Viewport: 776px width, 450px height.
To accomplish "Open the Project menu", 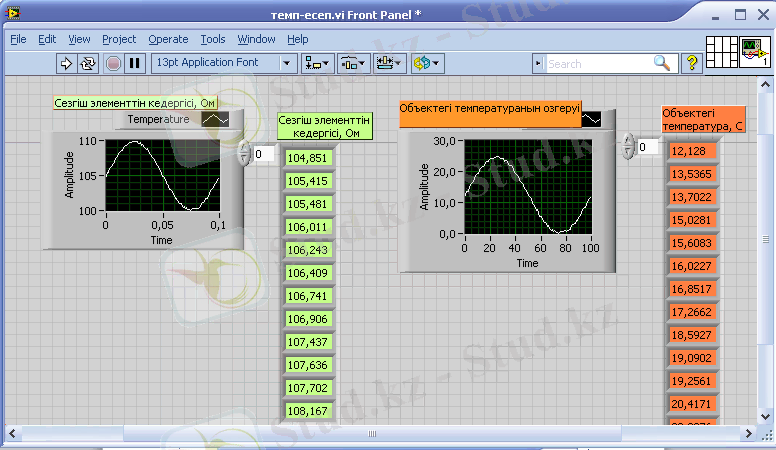I will tap(119, 39).
